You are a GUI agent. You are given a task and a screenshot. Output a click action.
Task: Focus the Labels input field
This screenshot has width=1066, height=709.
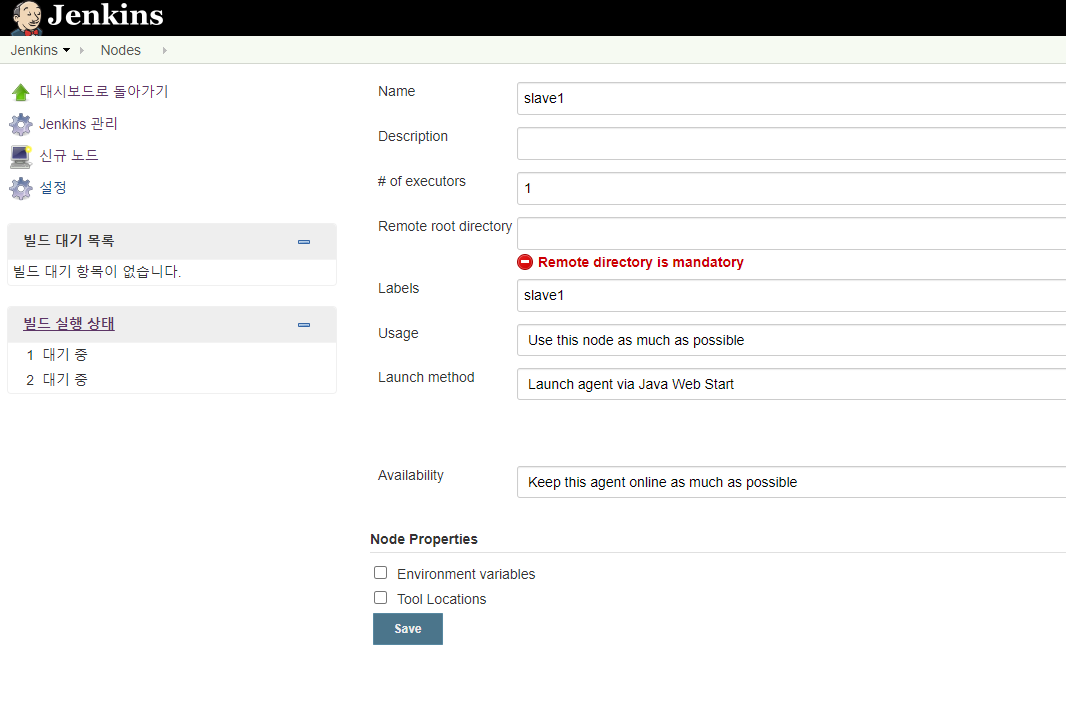click(x=791, y=296)
